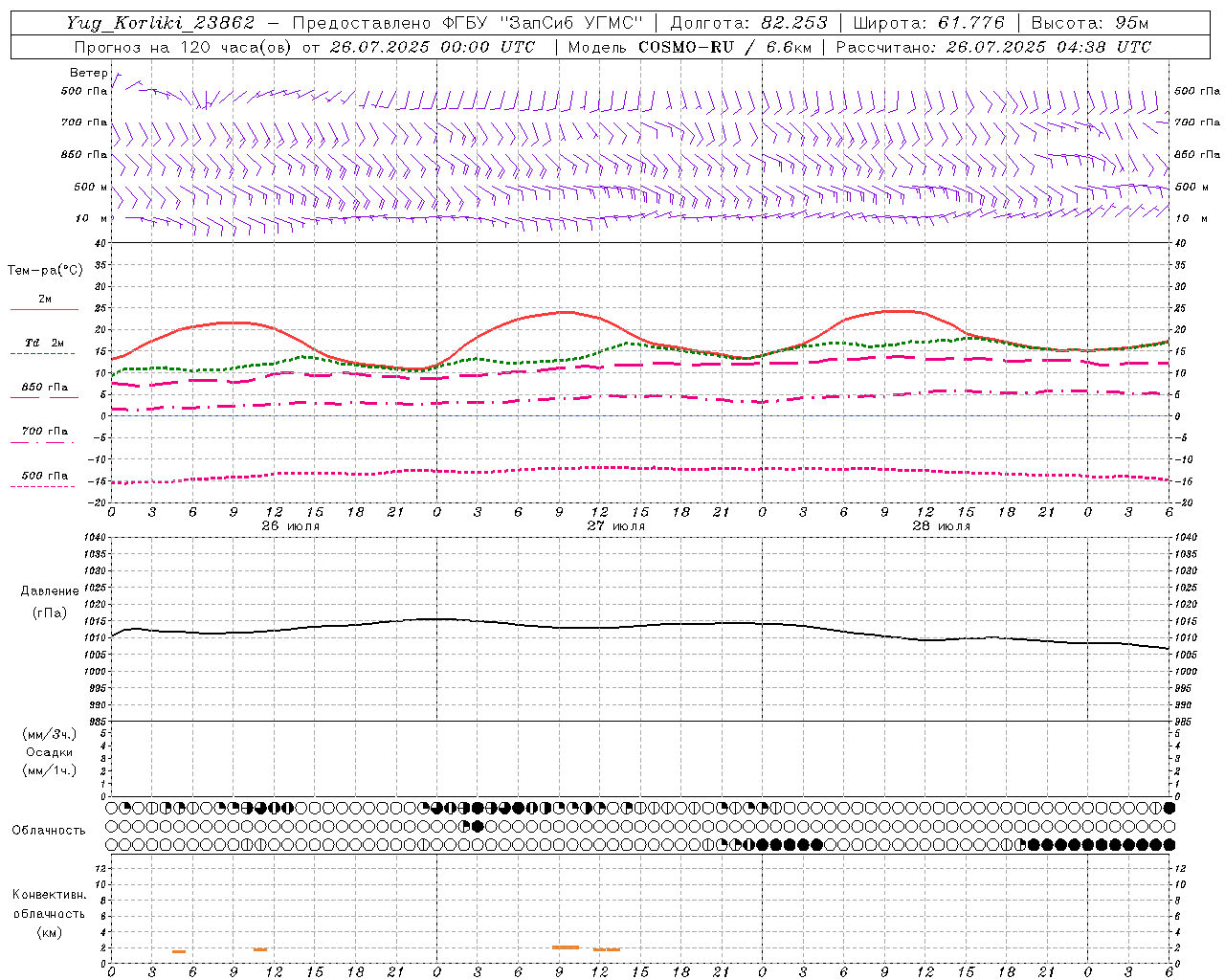Click the '26 июля' date label

[x=290, y=525]
